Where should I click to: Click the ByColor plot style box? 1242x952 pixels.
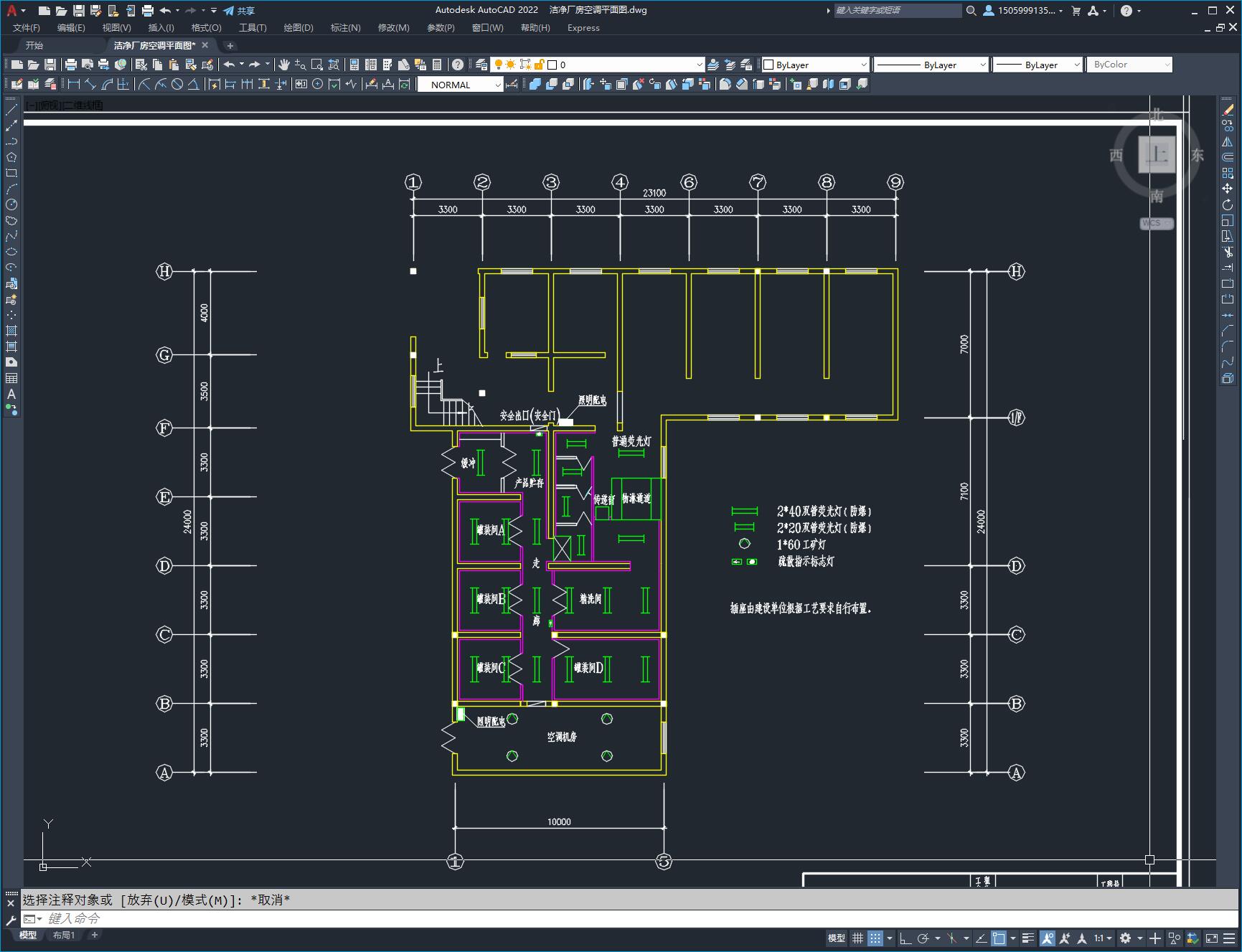(x=1129, y=65)
